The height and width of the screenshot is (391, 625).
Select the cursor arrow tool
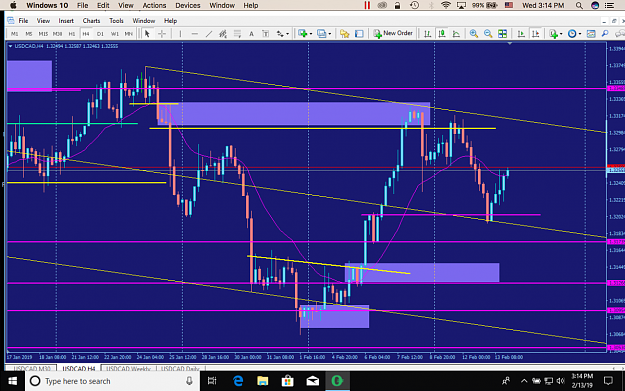pos(147,34)
